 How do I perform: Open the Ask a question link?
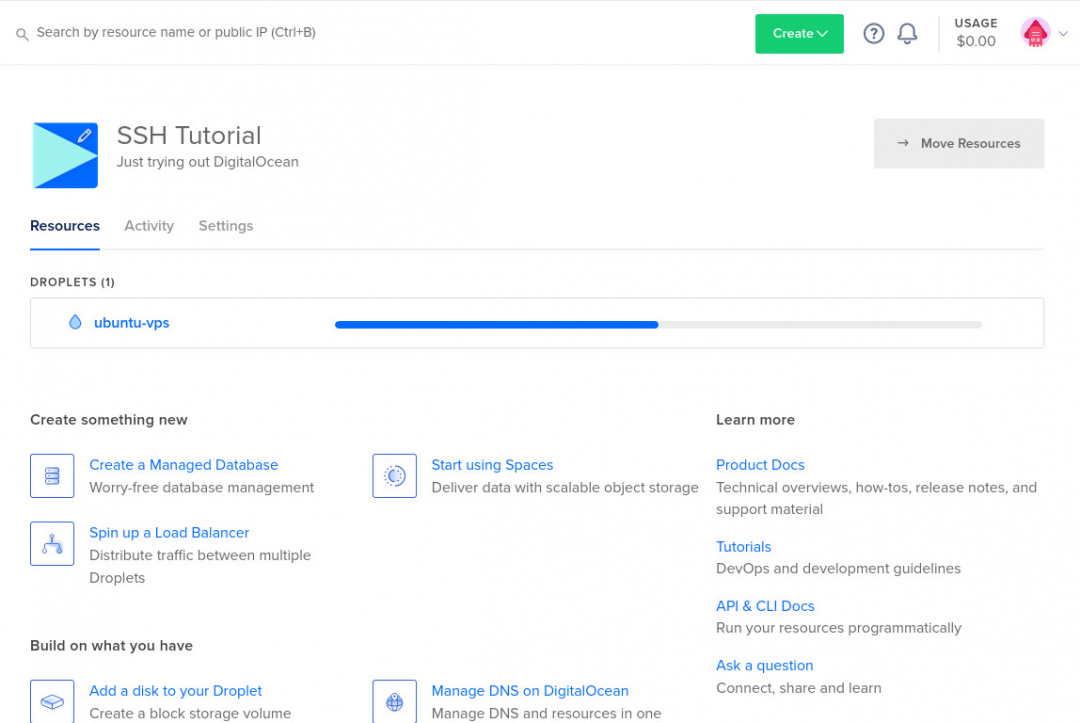[x=765, y=665]
